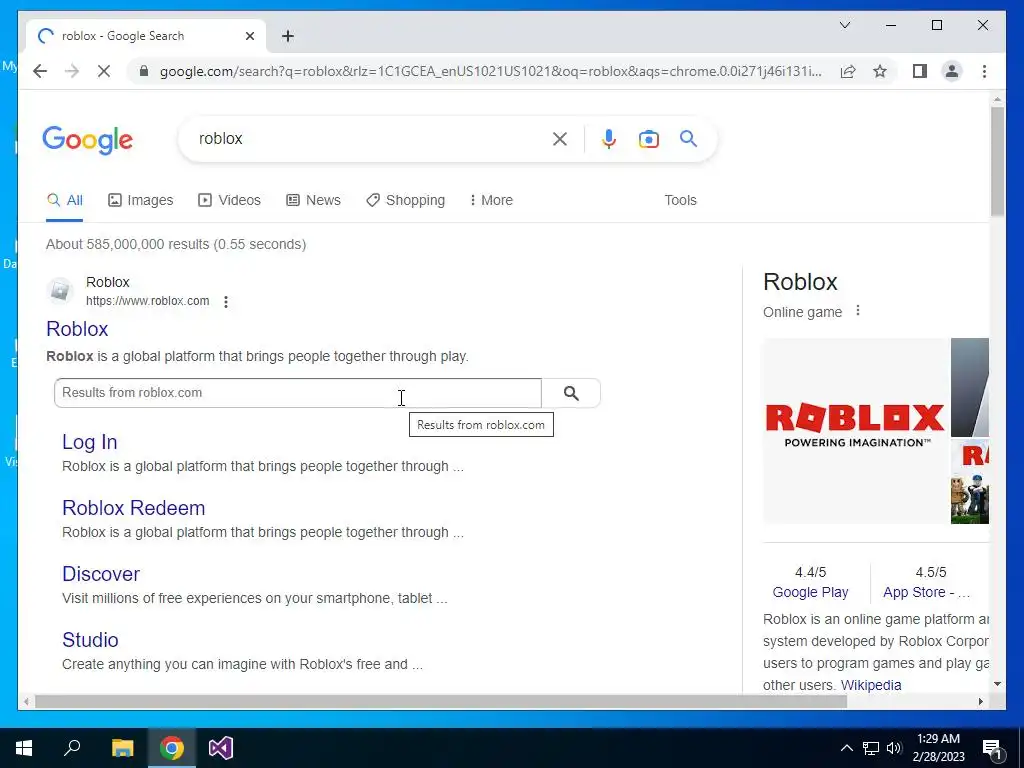
Task: Open Windows taskbar search
Action: [72, 748]
